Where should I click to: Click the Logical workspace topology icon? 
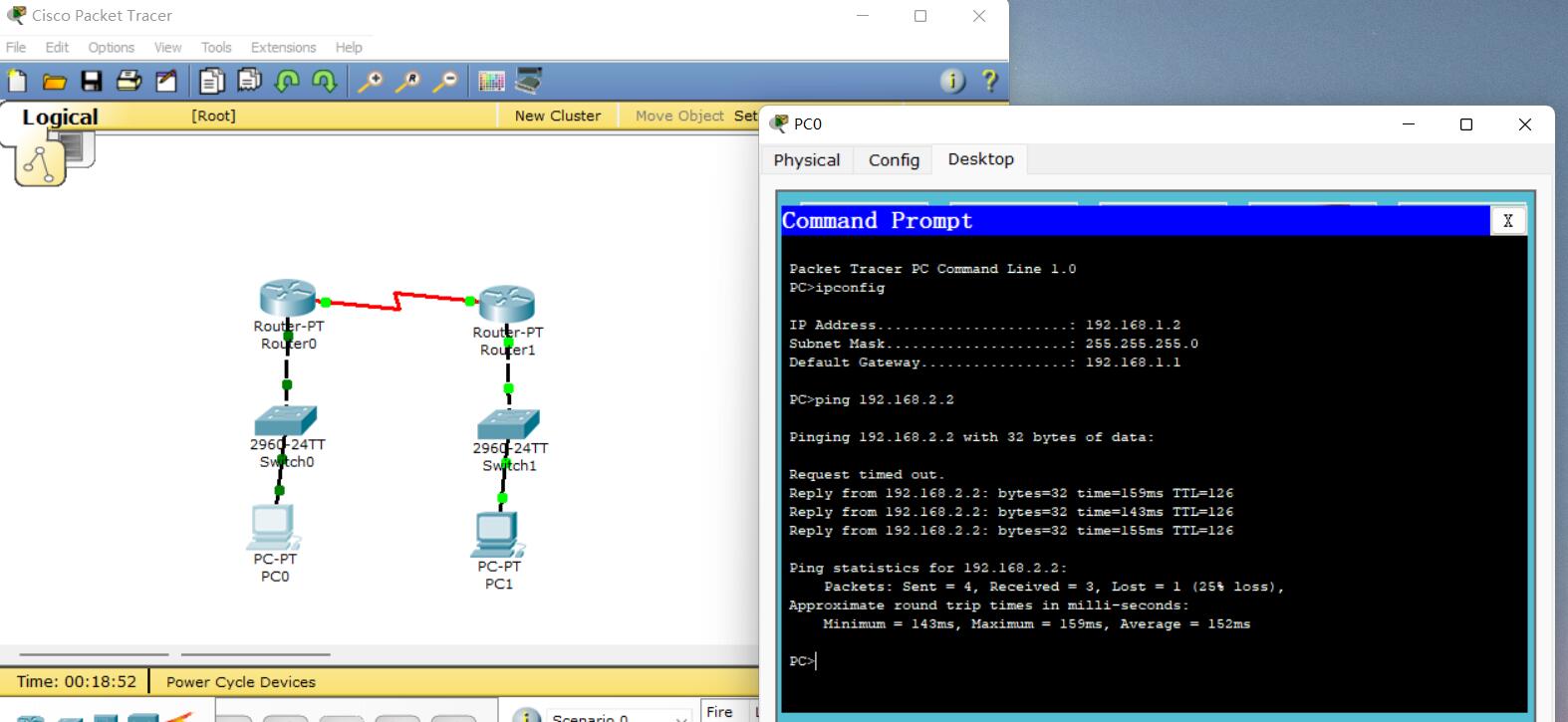tap(41, 163)
